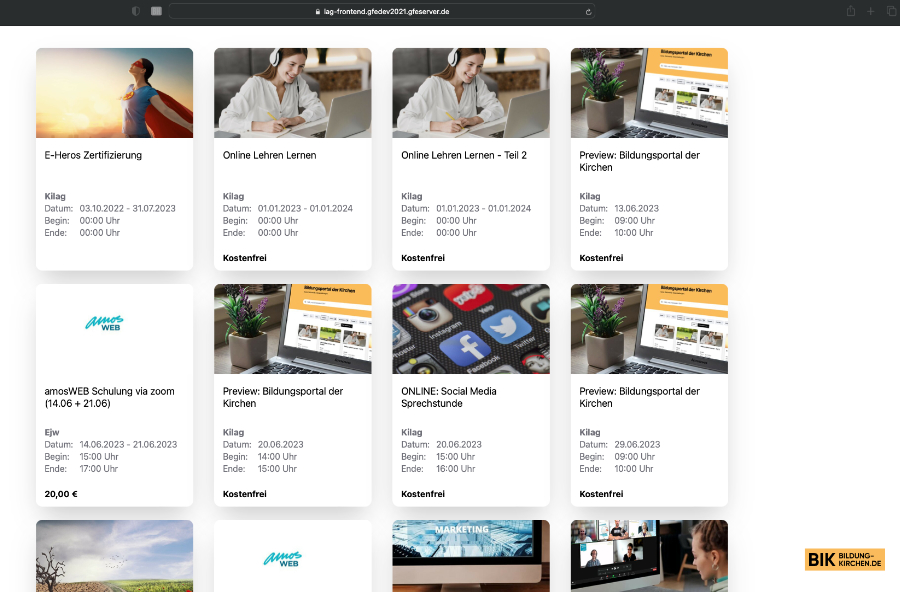The width and height of the screenshot is (900, 592).
Task: Open a new tab with plus icon
Action: click(x=871, y=11)
